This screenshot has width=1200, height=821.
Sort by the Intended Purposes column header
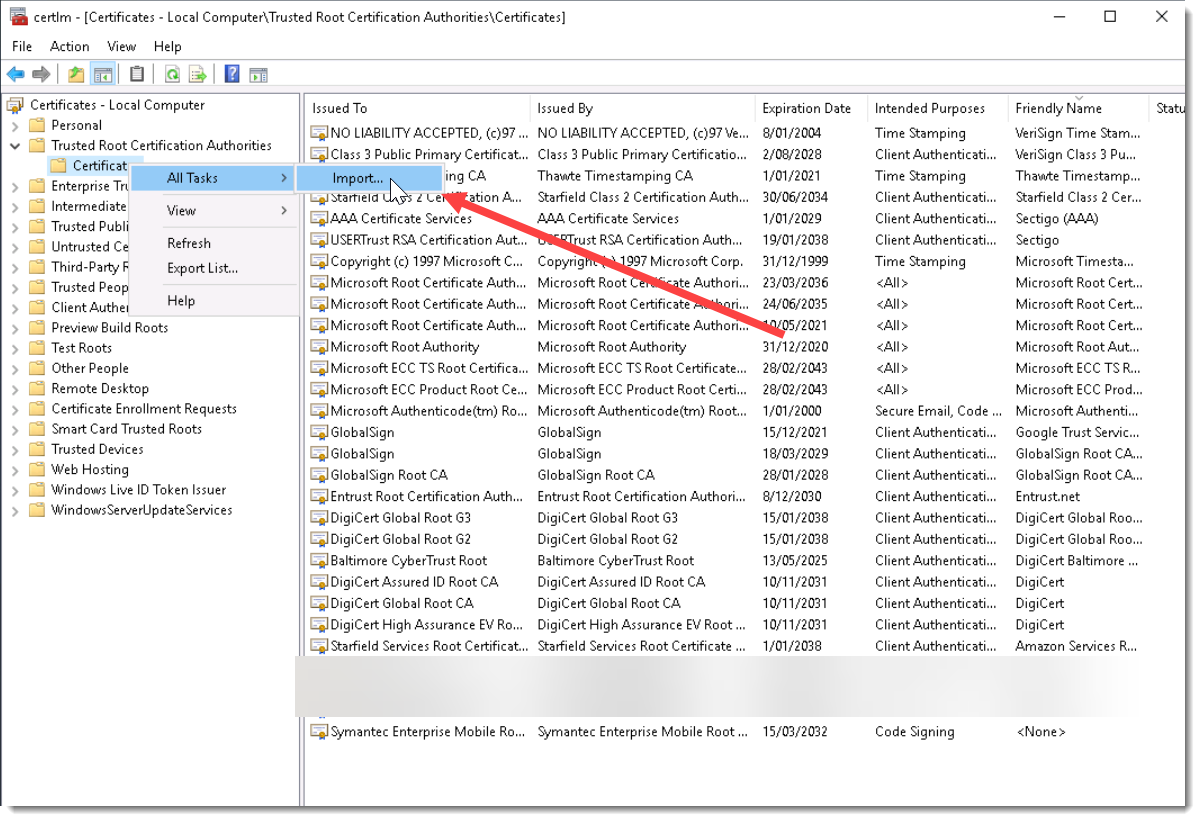[937, 108]
